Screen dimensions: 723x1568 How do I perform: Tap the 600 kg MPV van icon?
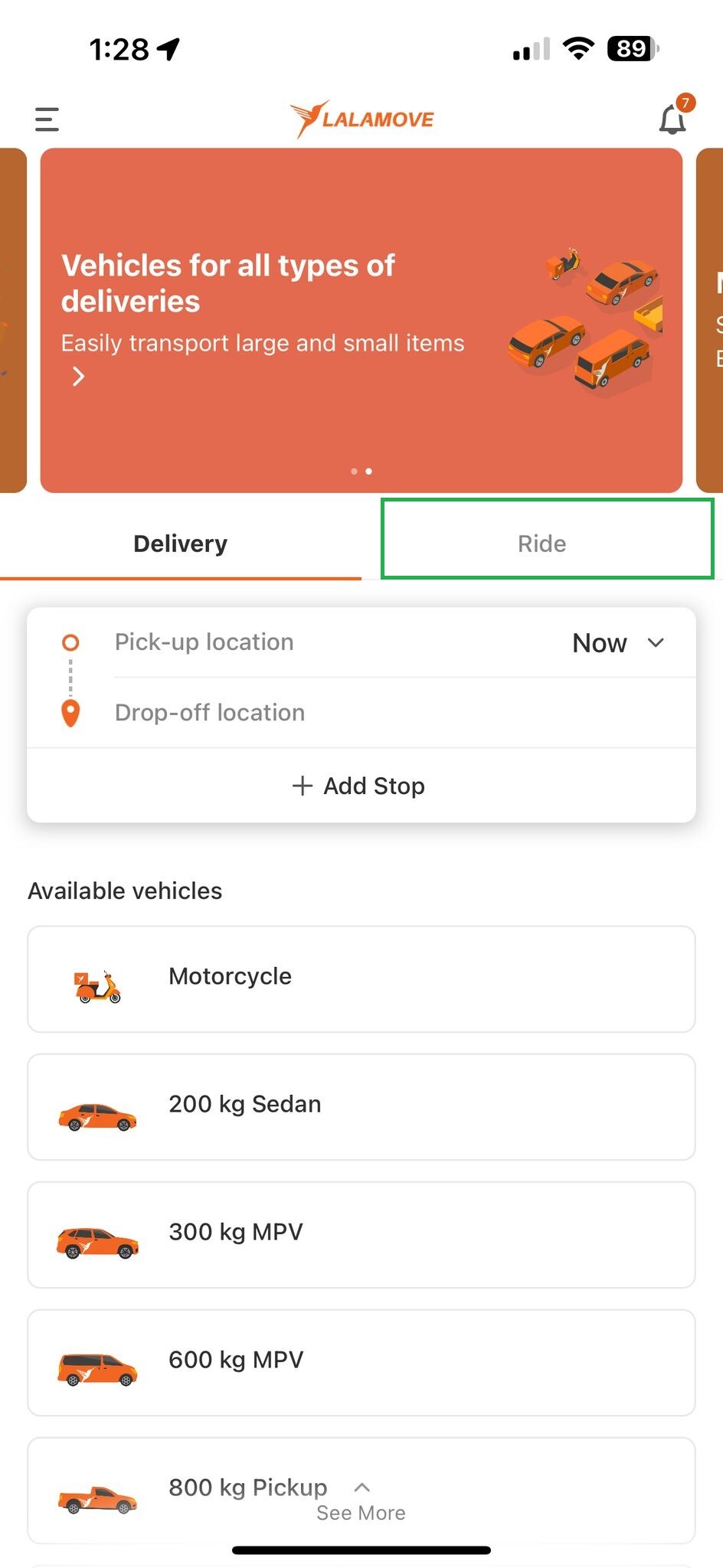(97, 1370)
